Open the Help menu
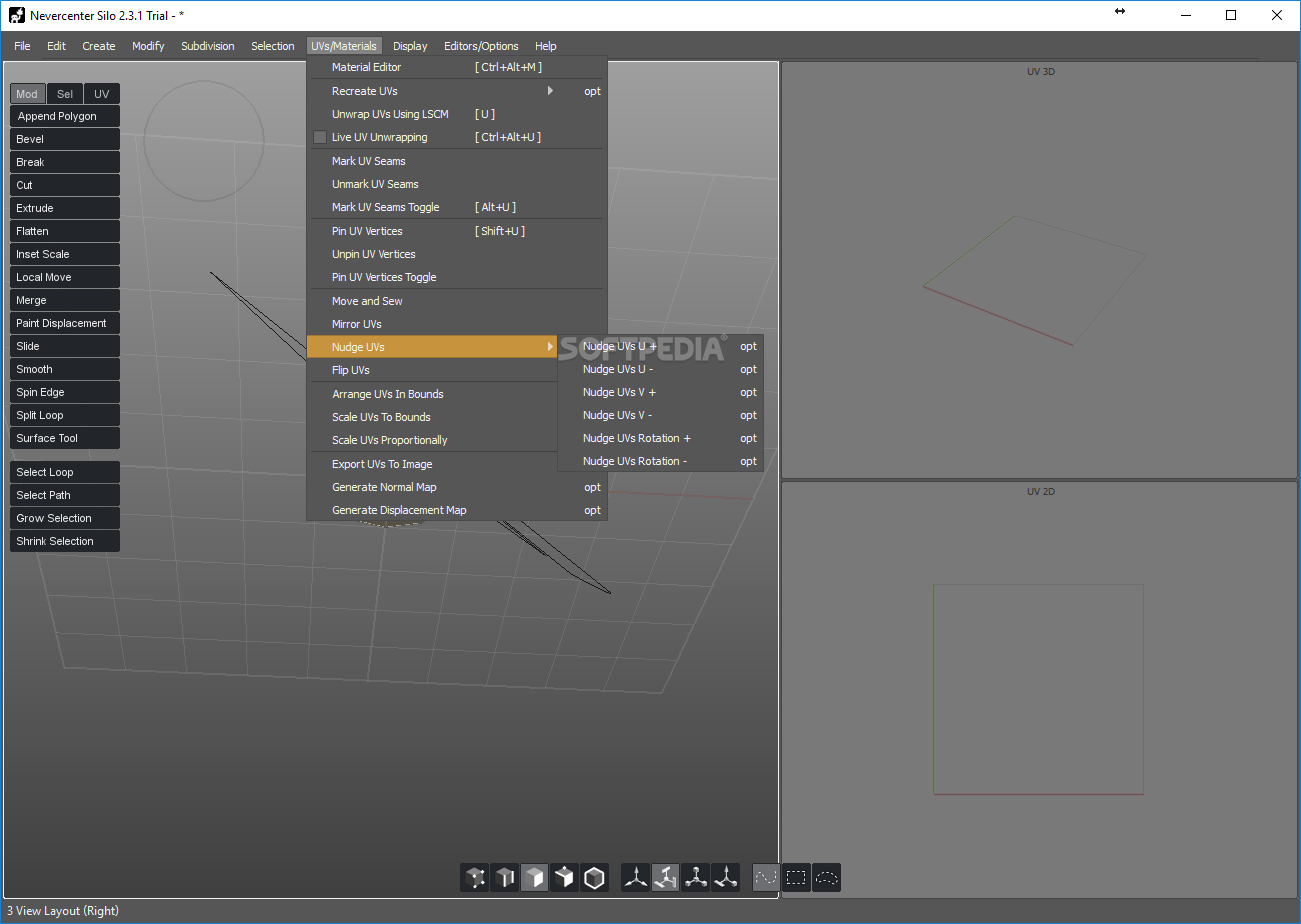 click(x=545, y=46)
